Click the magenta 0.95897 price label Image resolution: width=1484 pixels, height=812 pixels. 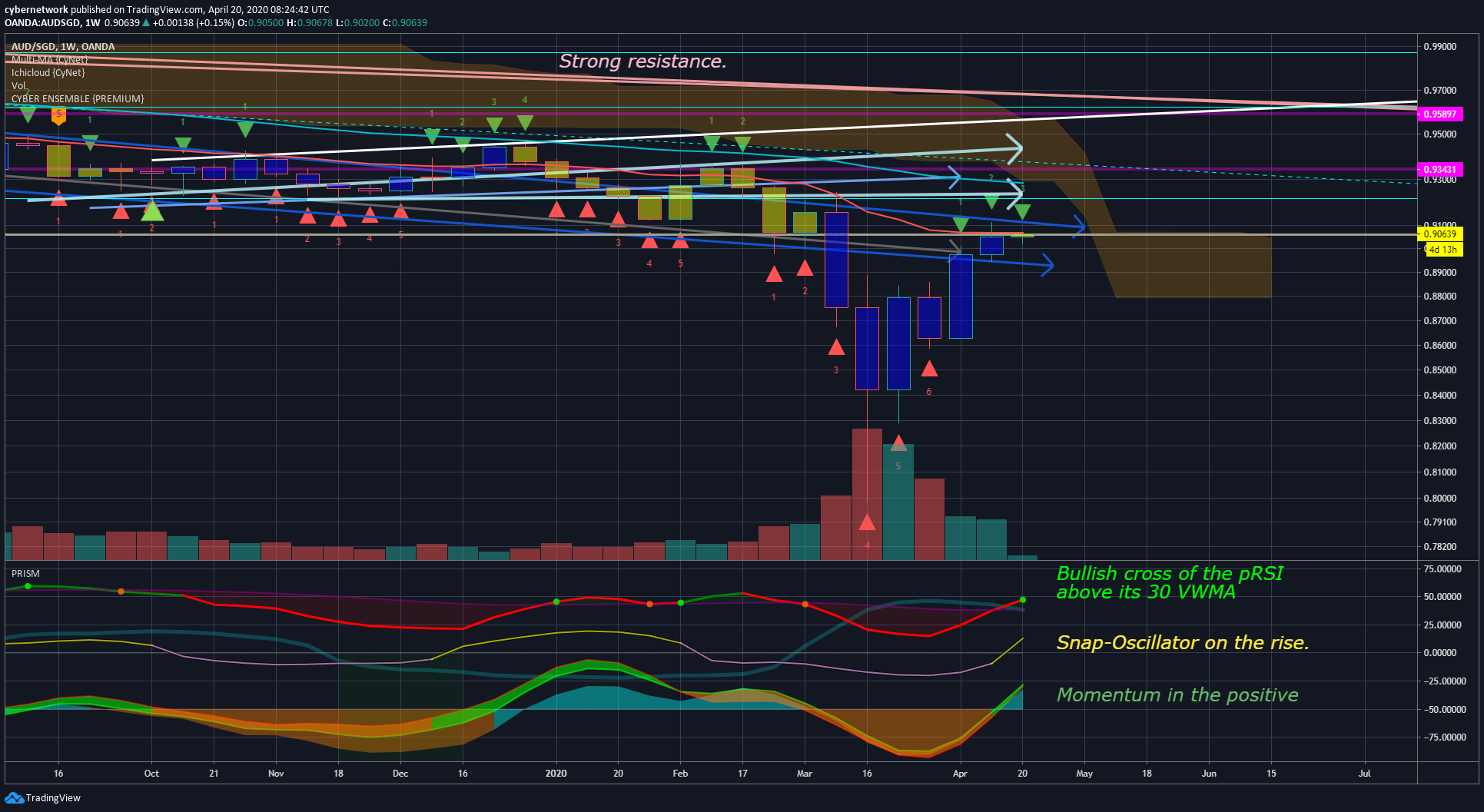1440,114
